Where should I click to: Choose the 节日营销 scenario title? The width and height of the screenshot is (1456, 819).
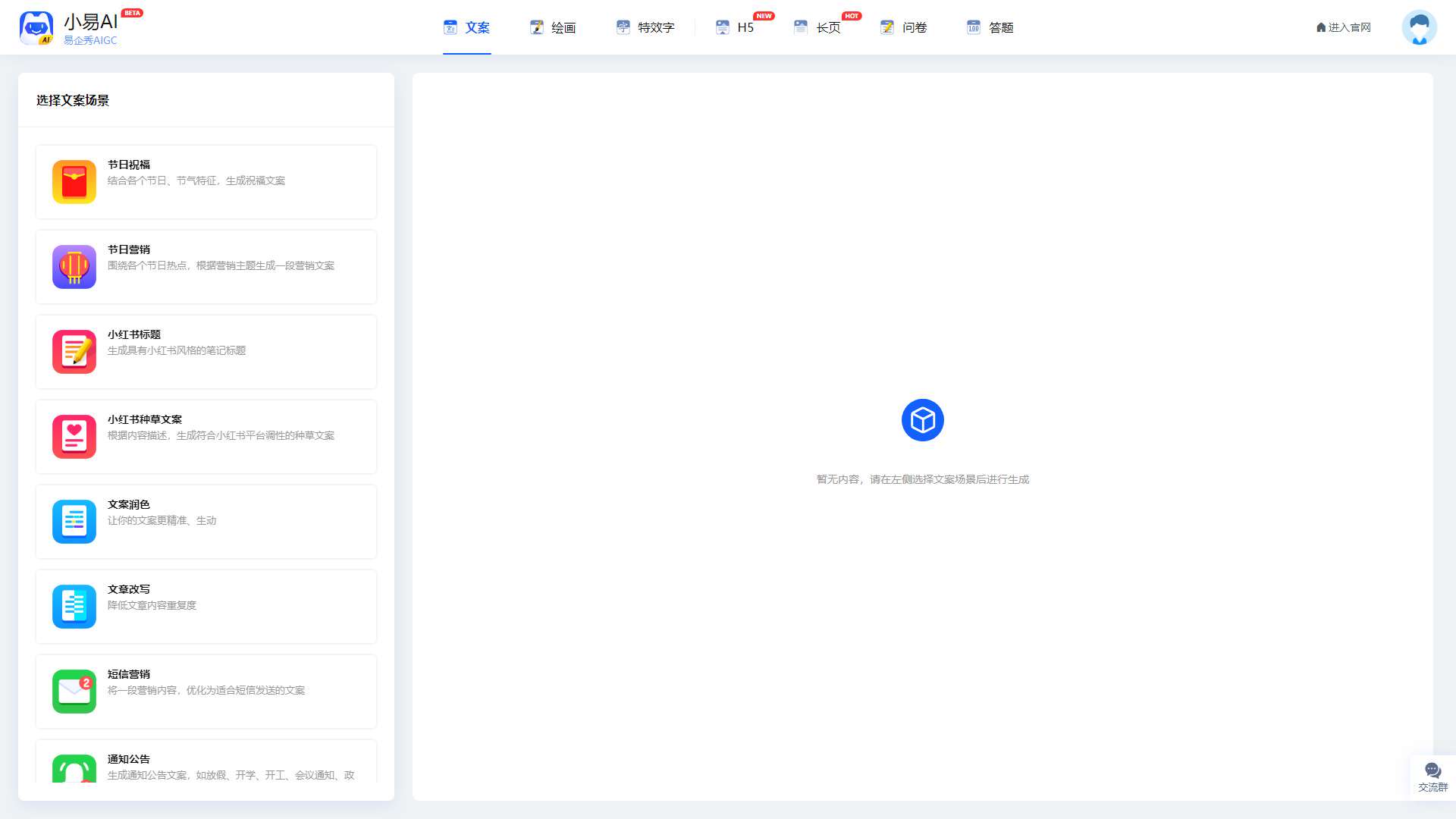pyautogui.click(x=129, y=249)
